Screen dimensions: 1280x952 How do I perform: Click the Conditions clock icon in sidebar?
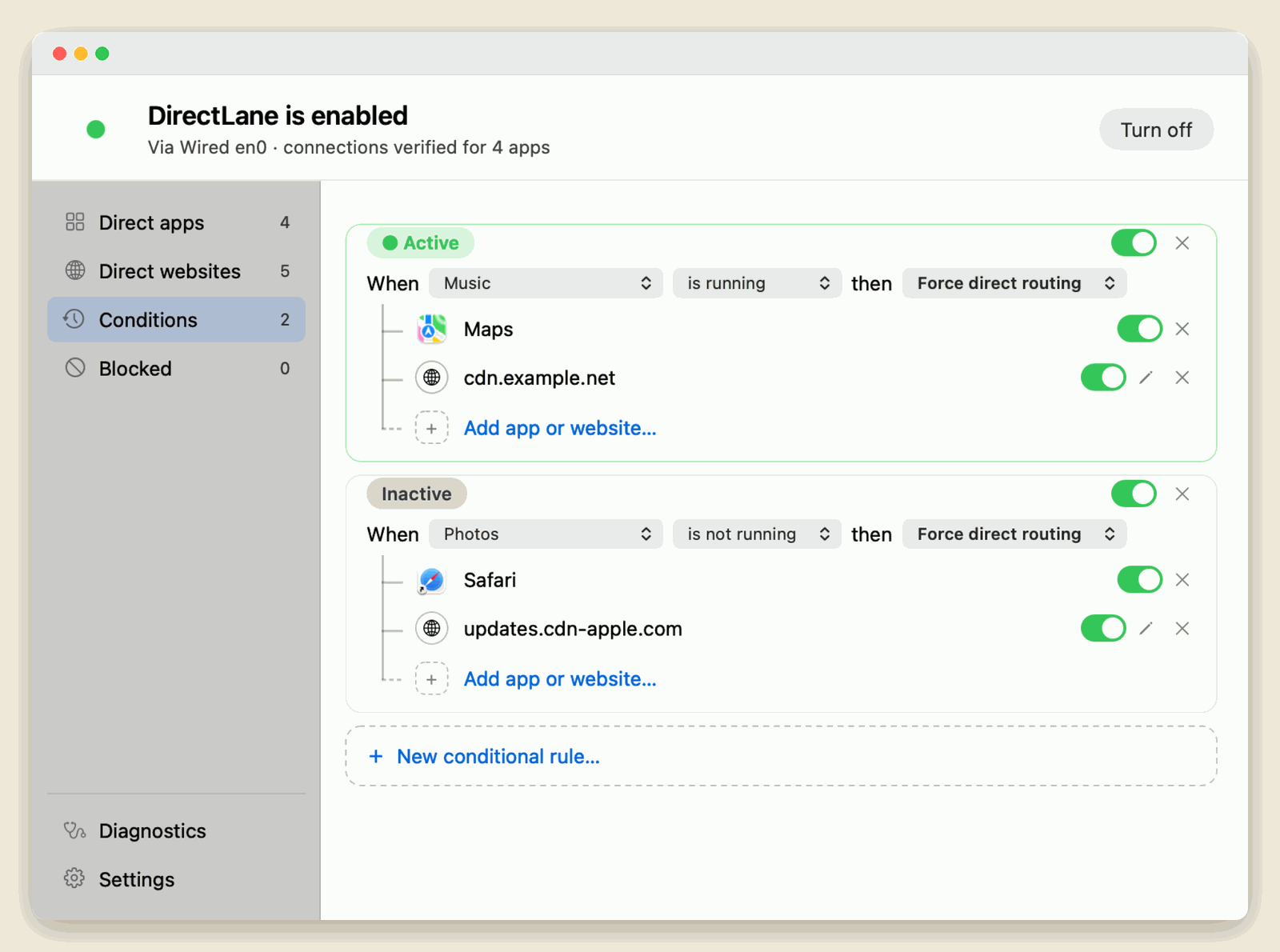(74, 318)
